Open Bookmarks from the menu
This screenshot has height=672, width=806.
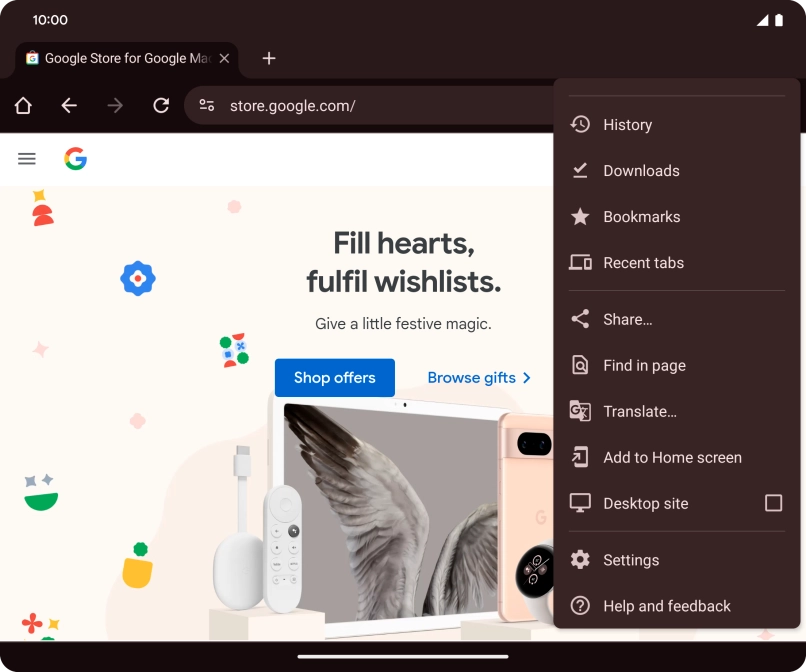[640, 217]
